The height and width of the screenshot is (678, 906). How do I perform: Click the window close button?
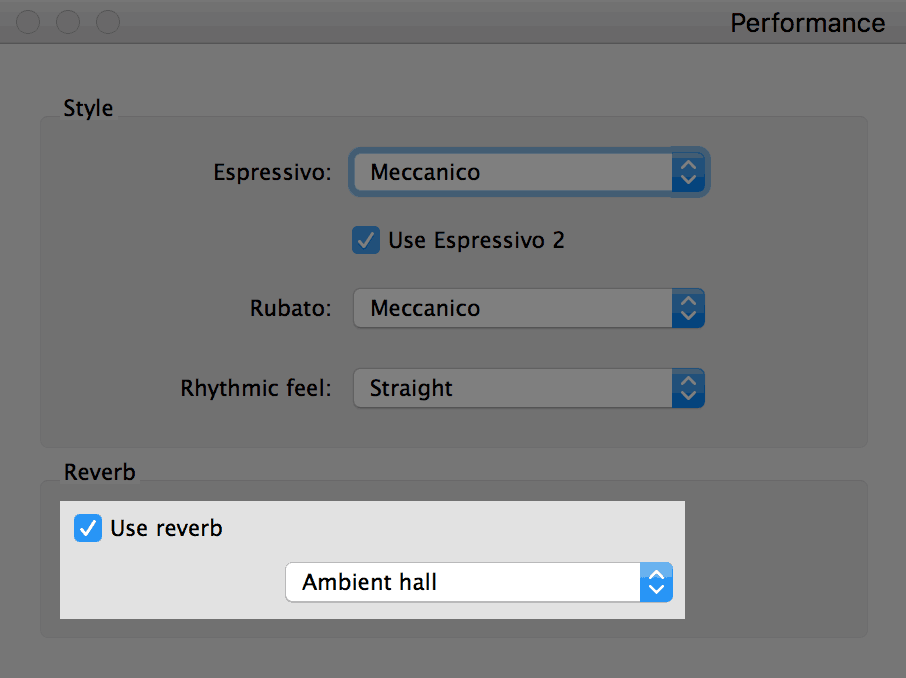[28, 22]
